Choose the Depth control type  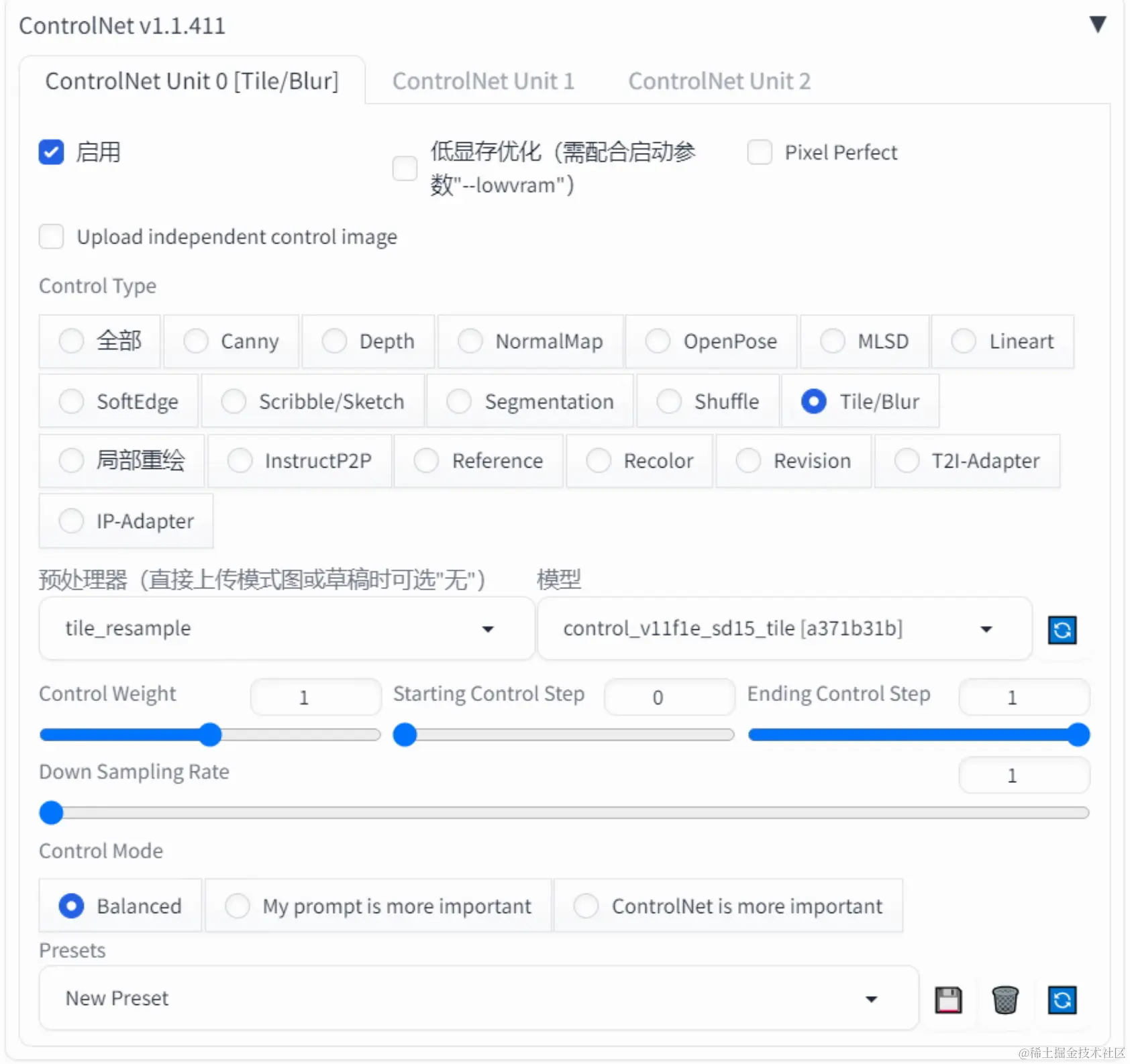point(368,341)
